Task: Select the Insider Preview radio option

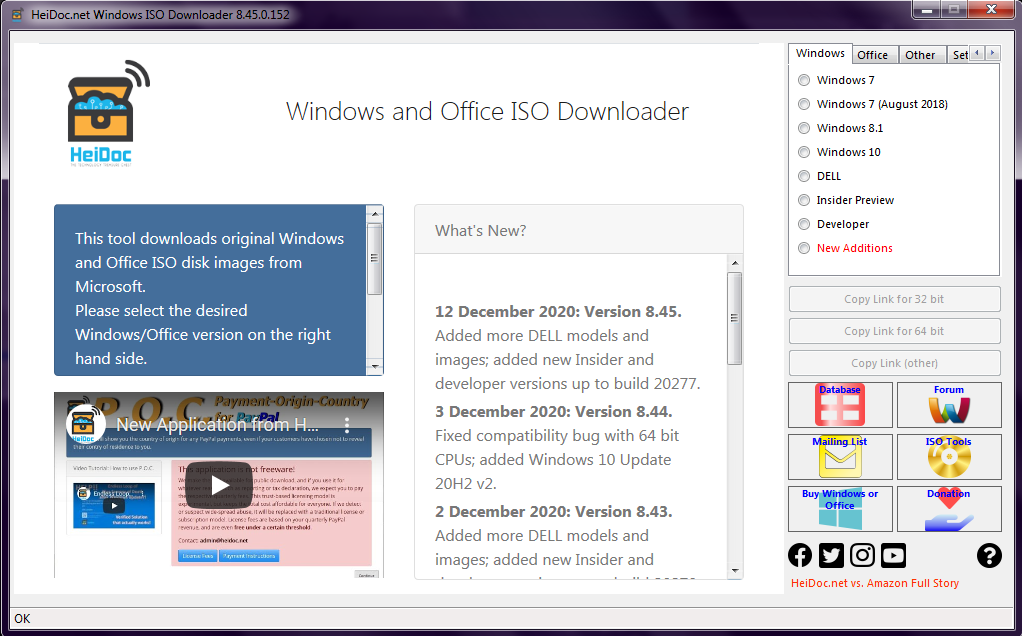Action: (846, 201)
